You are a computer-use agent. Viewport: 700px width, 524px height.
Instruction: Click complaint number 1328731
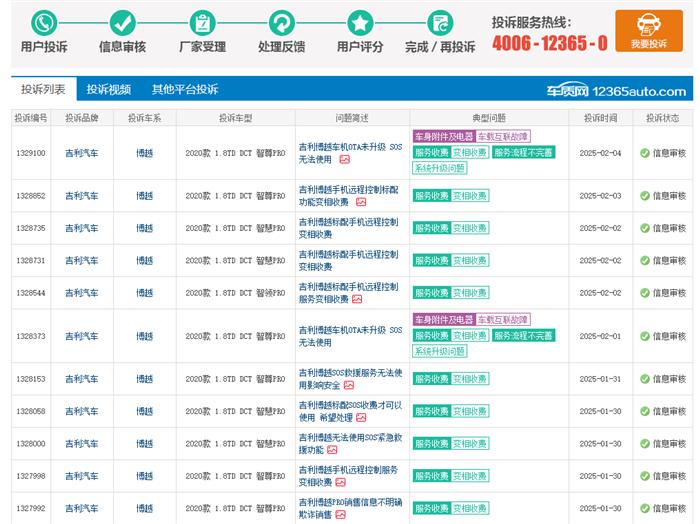pyautogui.click(x=31, y=260)
